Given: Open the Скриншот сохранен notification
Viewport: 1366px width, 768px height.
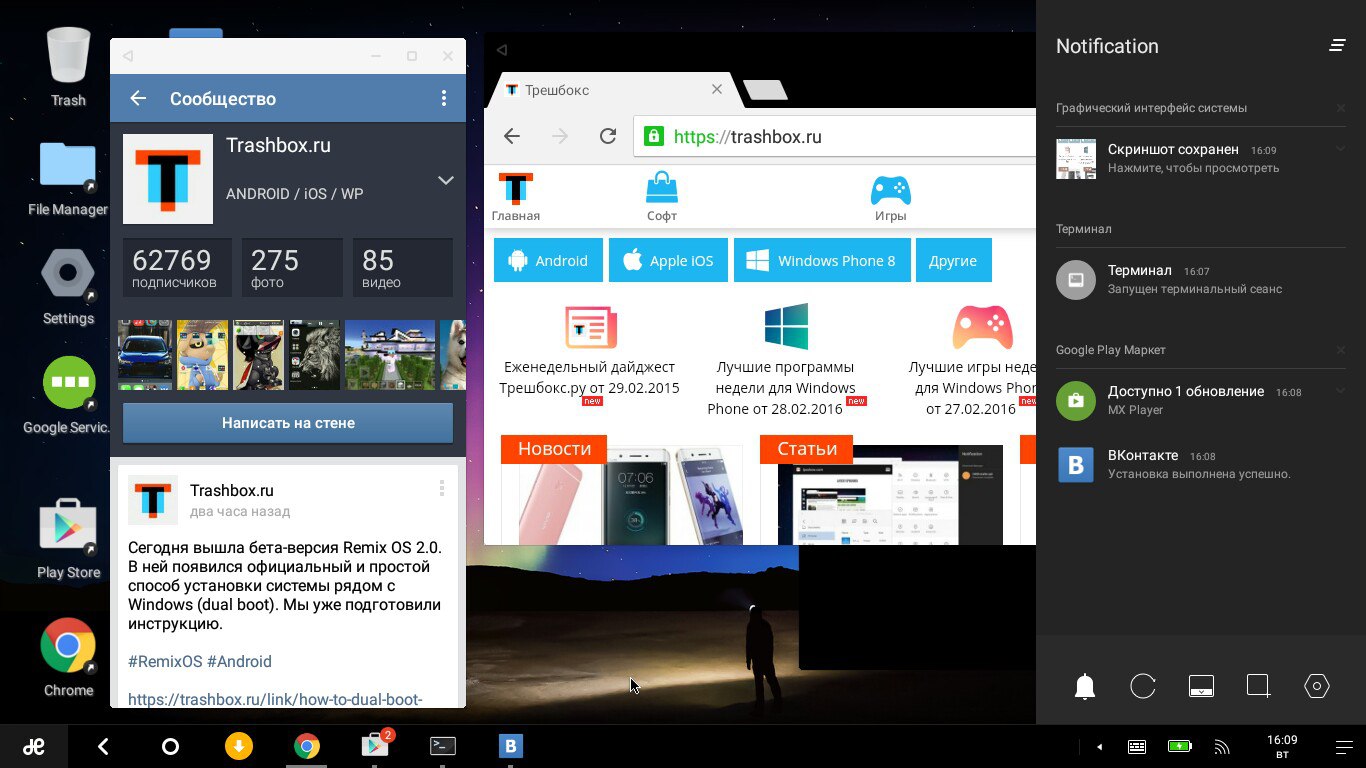Looking at the screenshot, I should 1201,158.
